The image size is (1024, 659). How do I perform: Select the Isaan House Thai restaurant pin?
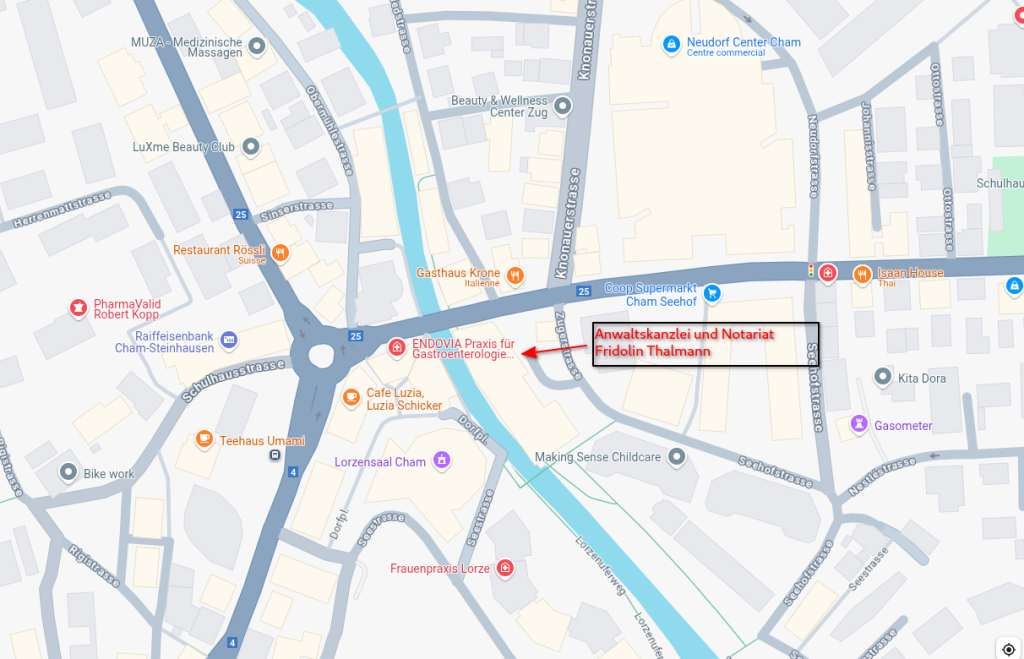point(862,274)
